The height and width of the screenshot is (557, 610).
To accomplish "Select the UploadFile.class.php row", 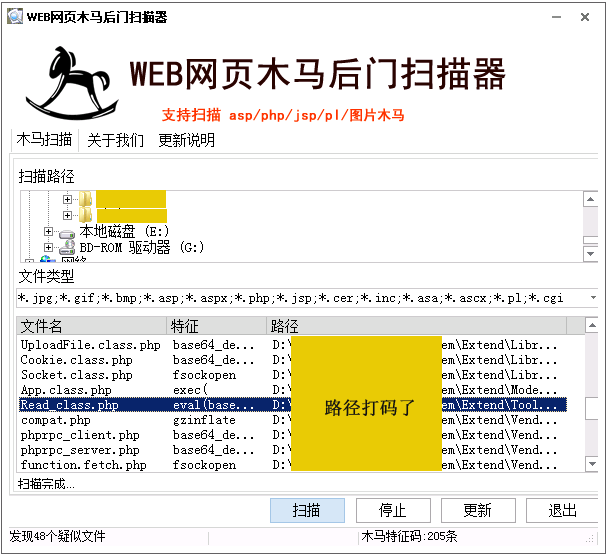I will pos(292,345).
